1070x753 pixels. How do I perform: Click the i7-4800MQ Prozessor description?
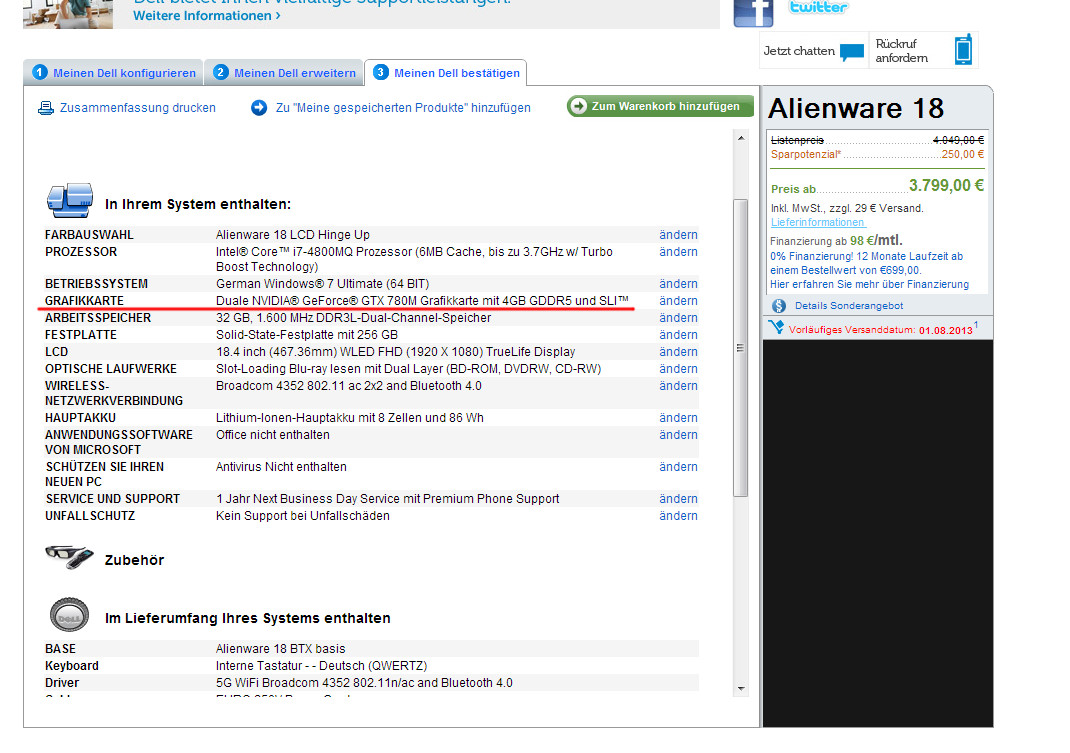pos(414,259)
